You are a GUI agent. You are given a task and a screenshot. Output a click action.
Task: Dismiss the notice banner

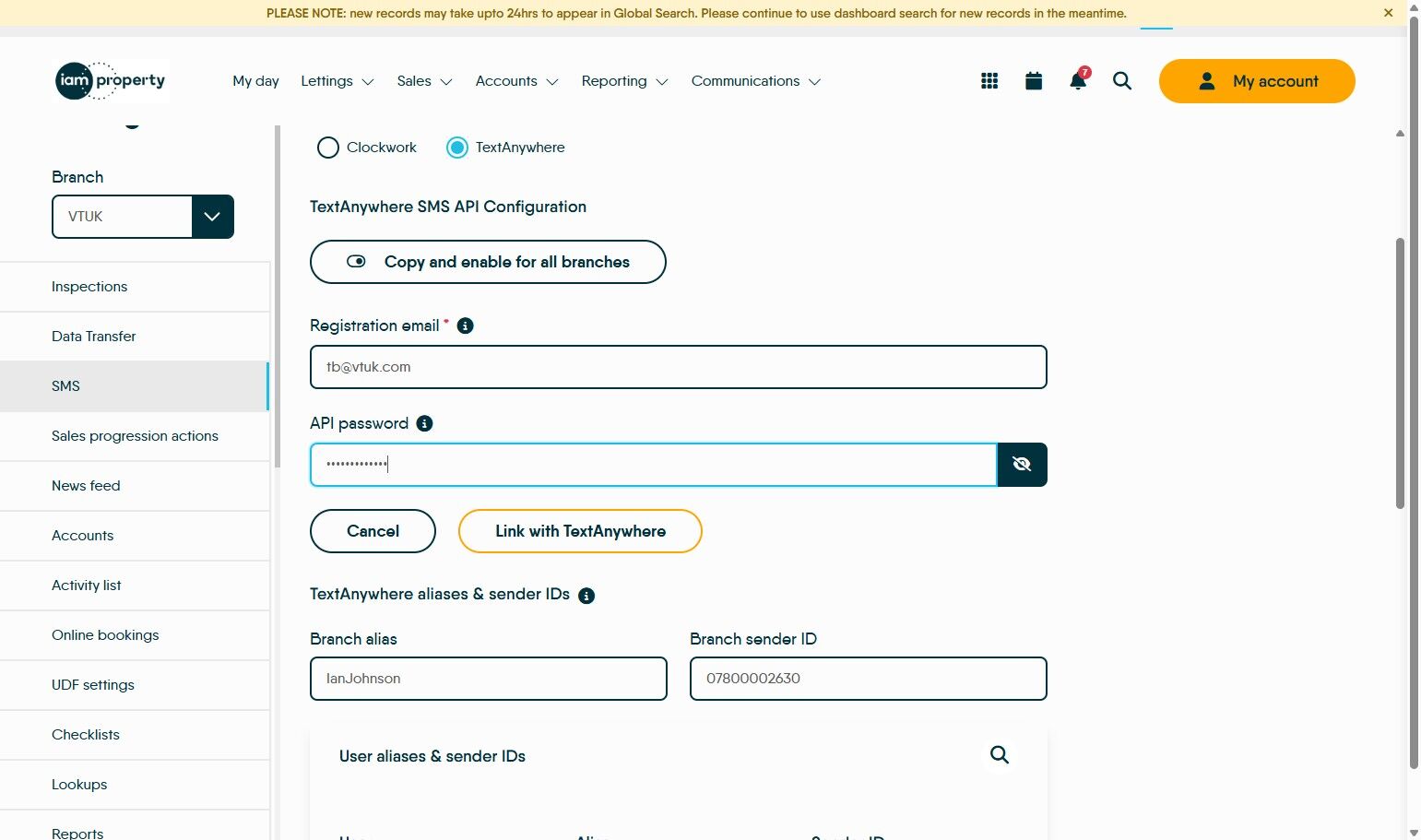[x=1388, y=13]
